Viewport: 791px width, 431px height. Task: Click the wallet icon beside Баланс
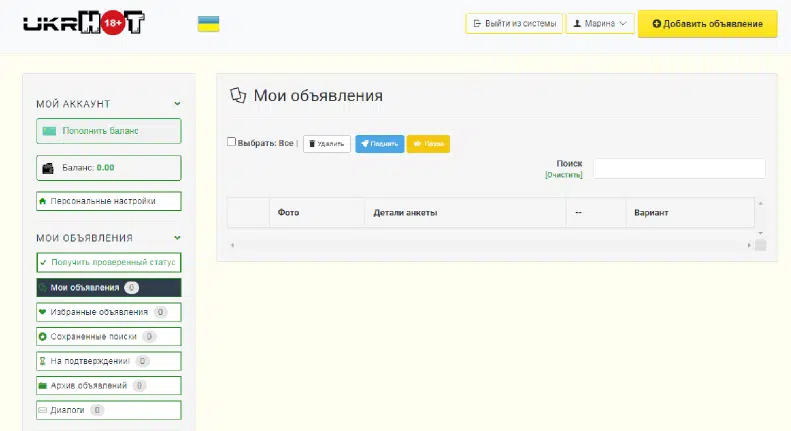[x=48, y=168]
